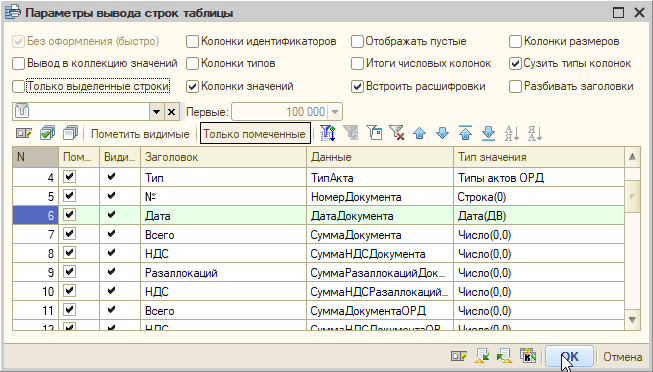This screenshot has width=653, height=372.
Task: Enable Колонки типов checkbox
Action: tap(192, 64)
